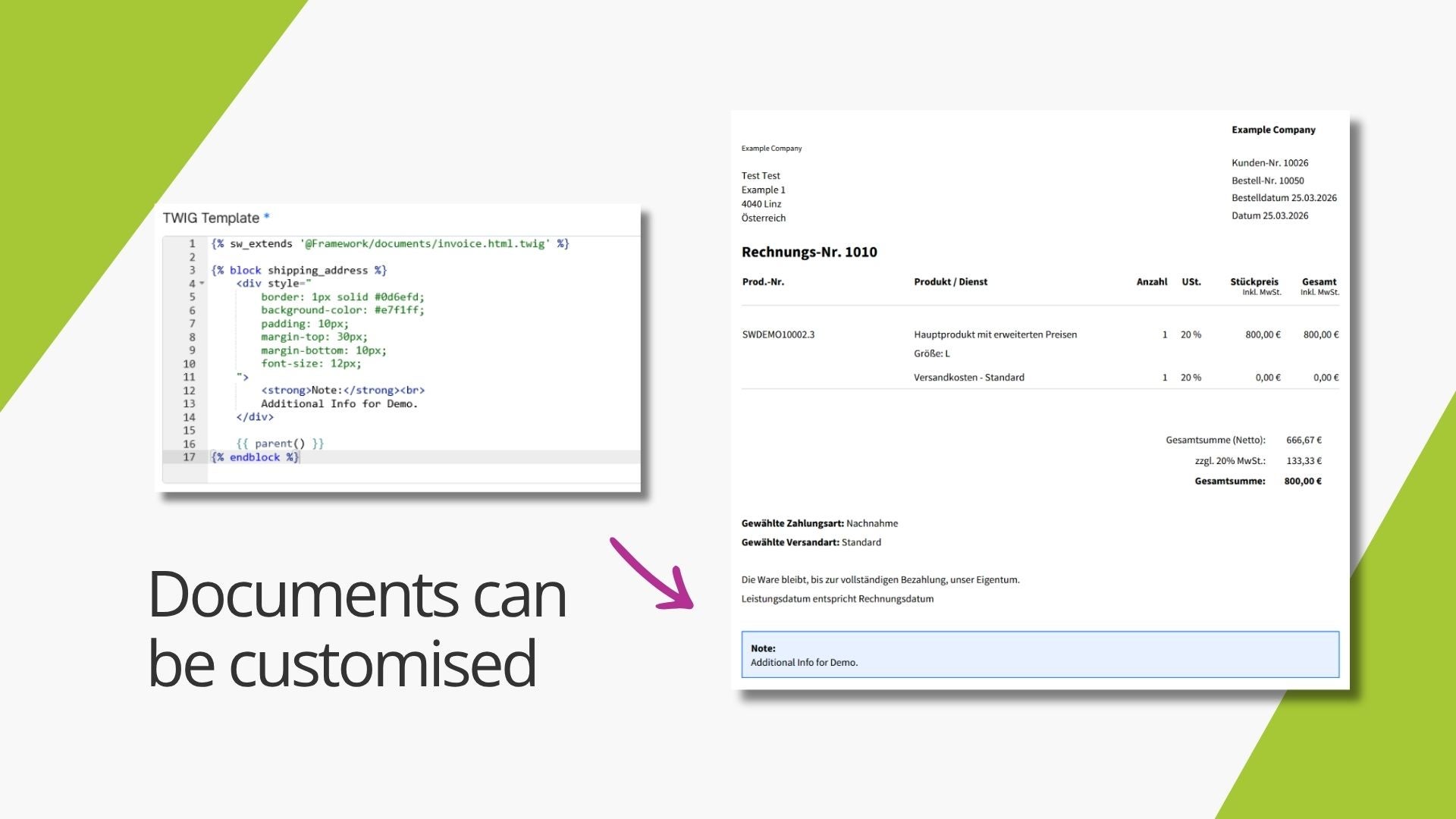This screenshot has width=1456, height=819.
Task: Click the 'Gesamt' column header
Action: [x=1319, y=282]
